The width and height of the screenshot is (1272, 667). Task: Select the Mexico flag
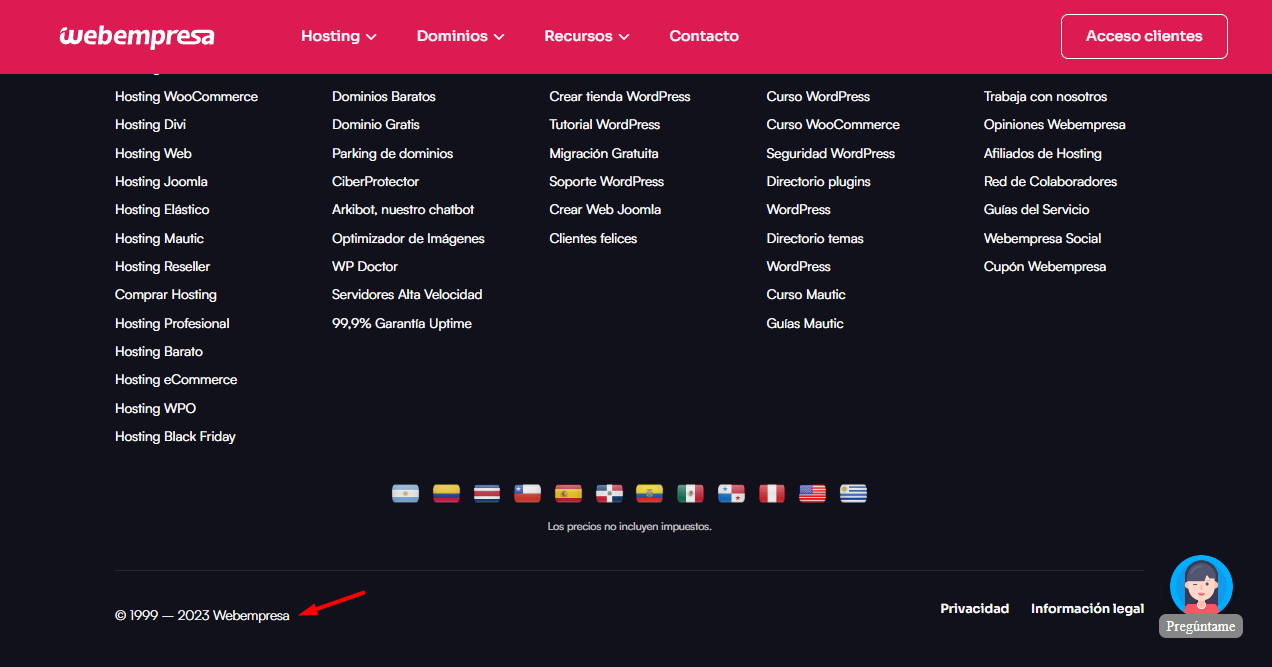pyautogui.click(x=690, y=493)
